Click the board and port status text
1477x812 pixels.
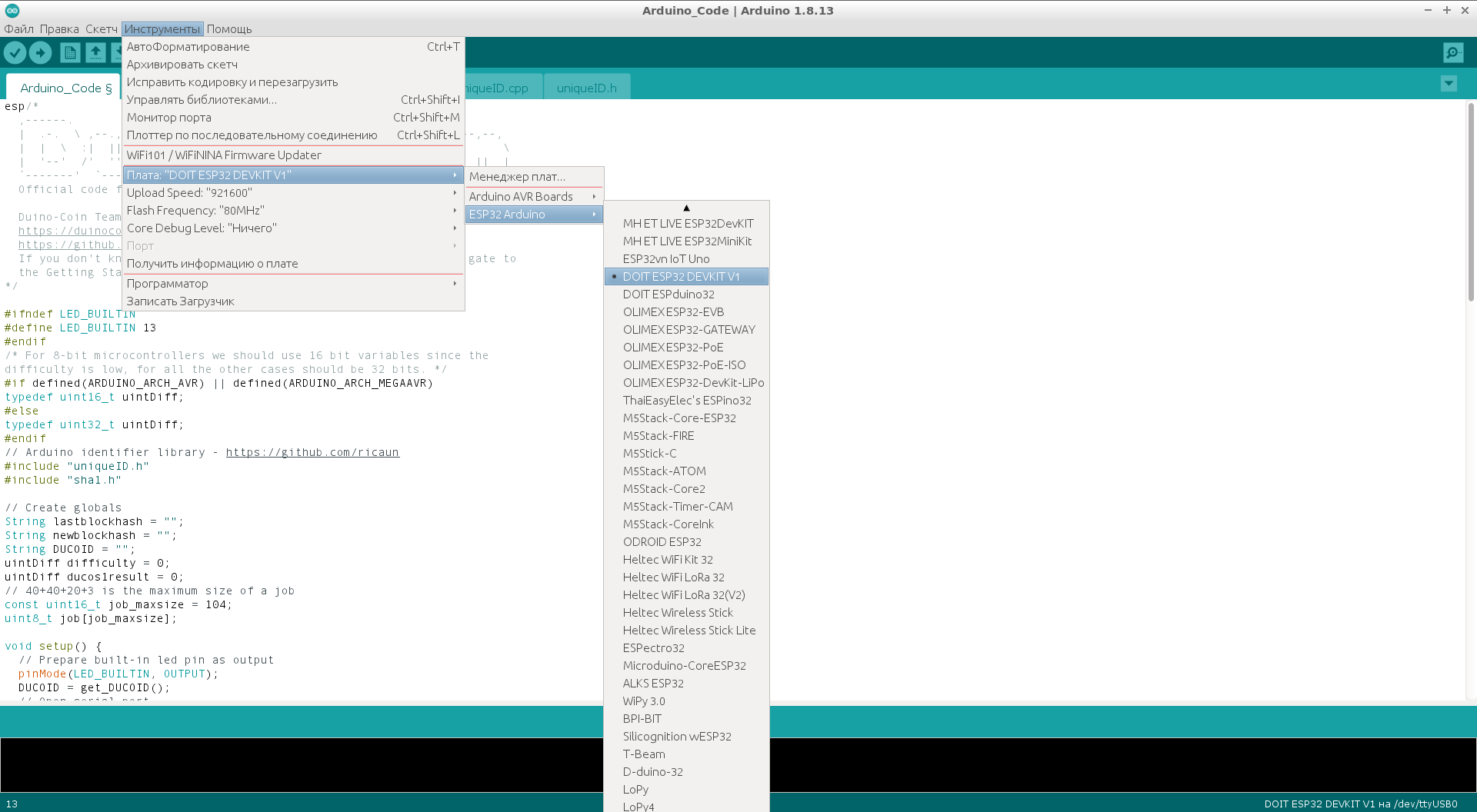[x=1361, y=804]
